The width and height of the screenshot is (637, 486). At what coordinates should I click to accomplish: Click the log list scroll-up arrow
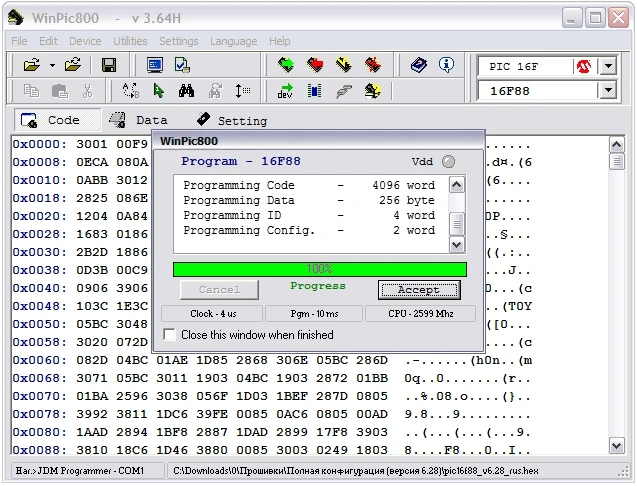point(457,185)
